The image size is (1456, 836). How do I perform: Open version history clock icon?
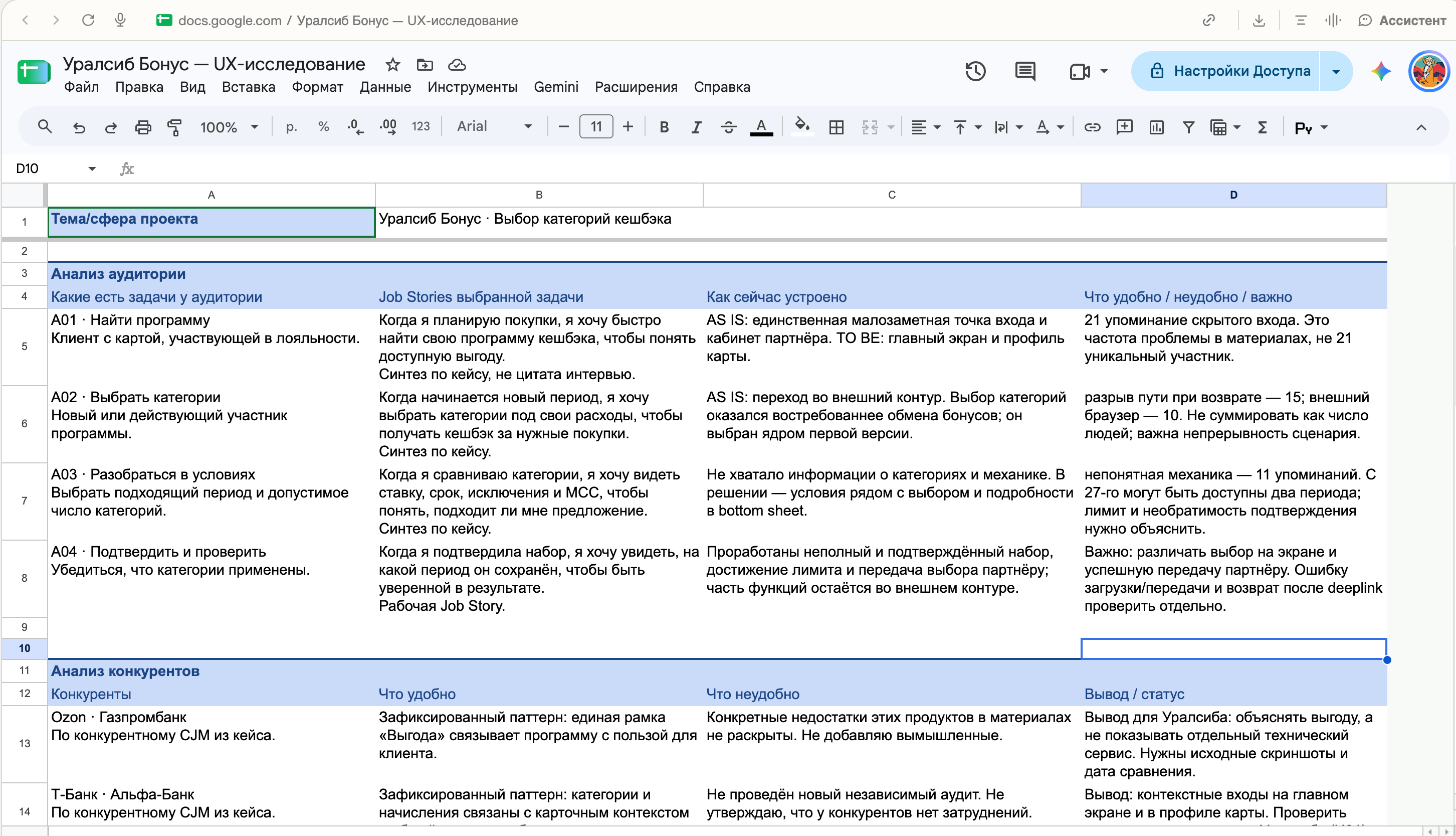pos(975,71)
